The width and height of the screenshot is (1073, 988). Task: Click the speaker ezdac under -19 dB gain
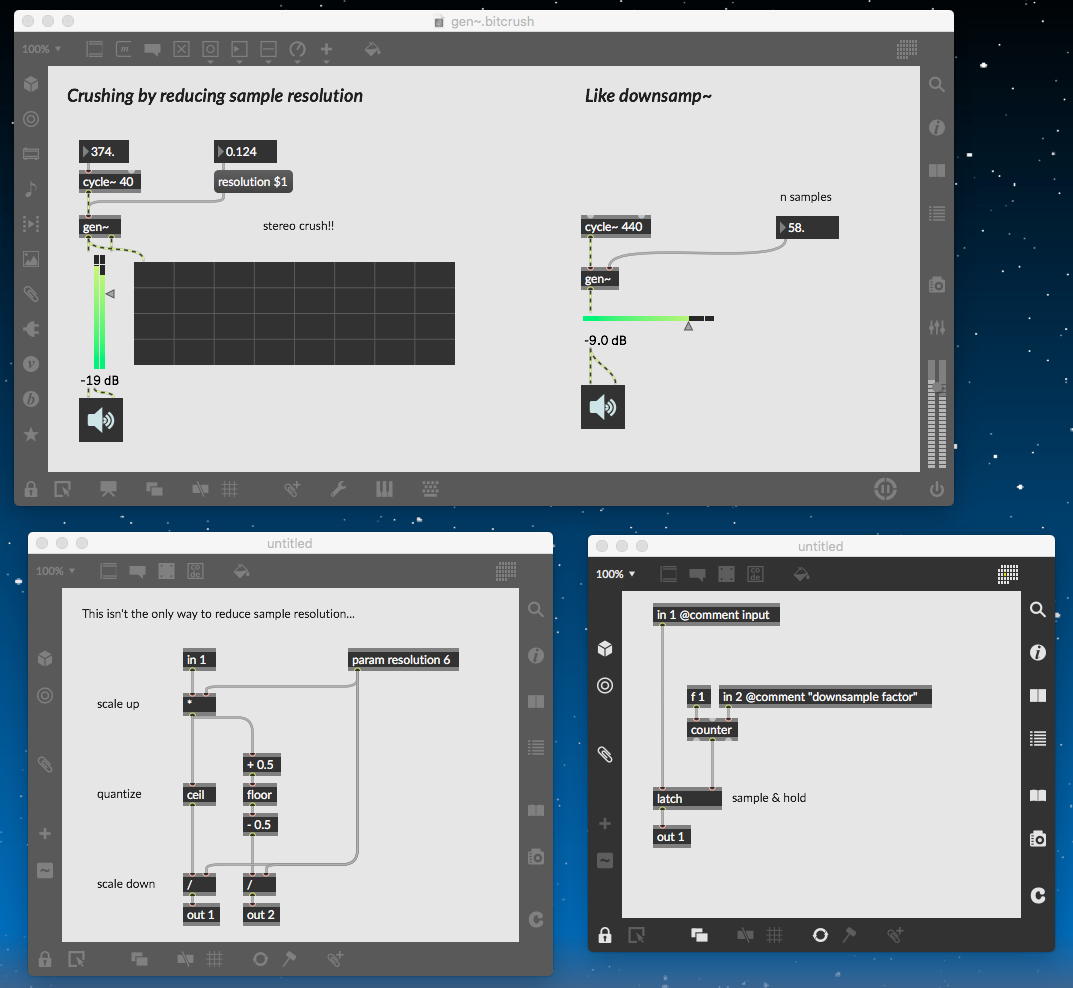point(101,419)
